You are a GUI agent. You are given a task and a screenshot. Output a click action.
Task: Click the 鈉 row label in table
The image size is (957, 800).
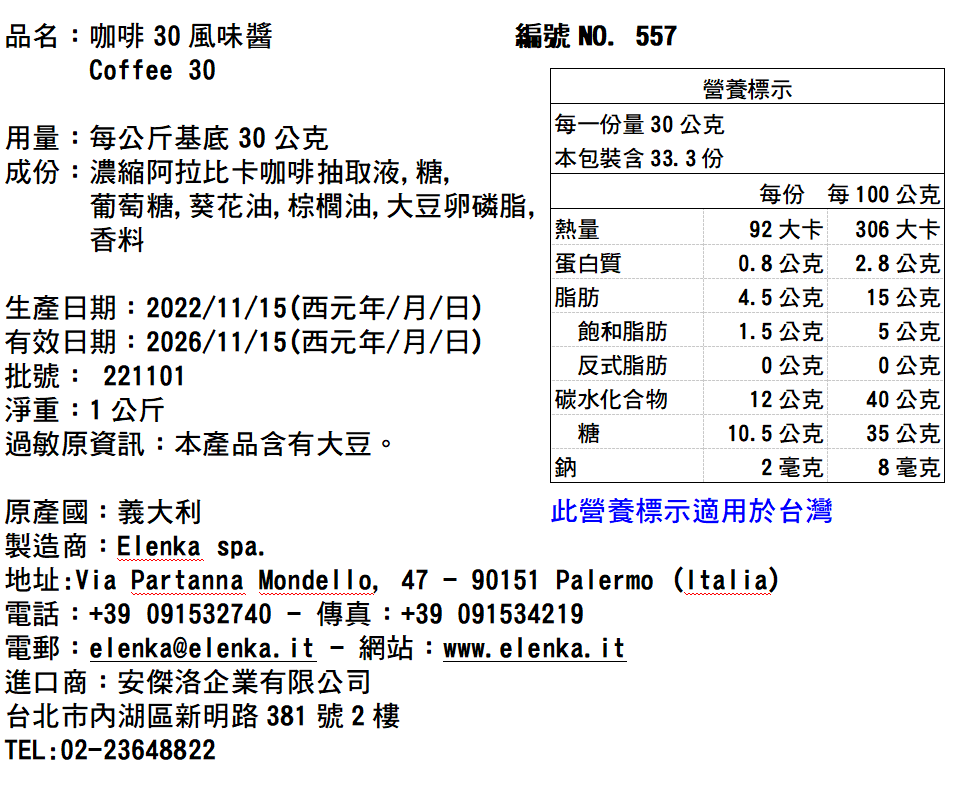566,467
